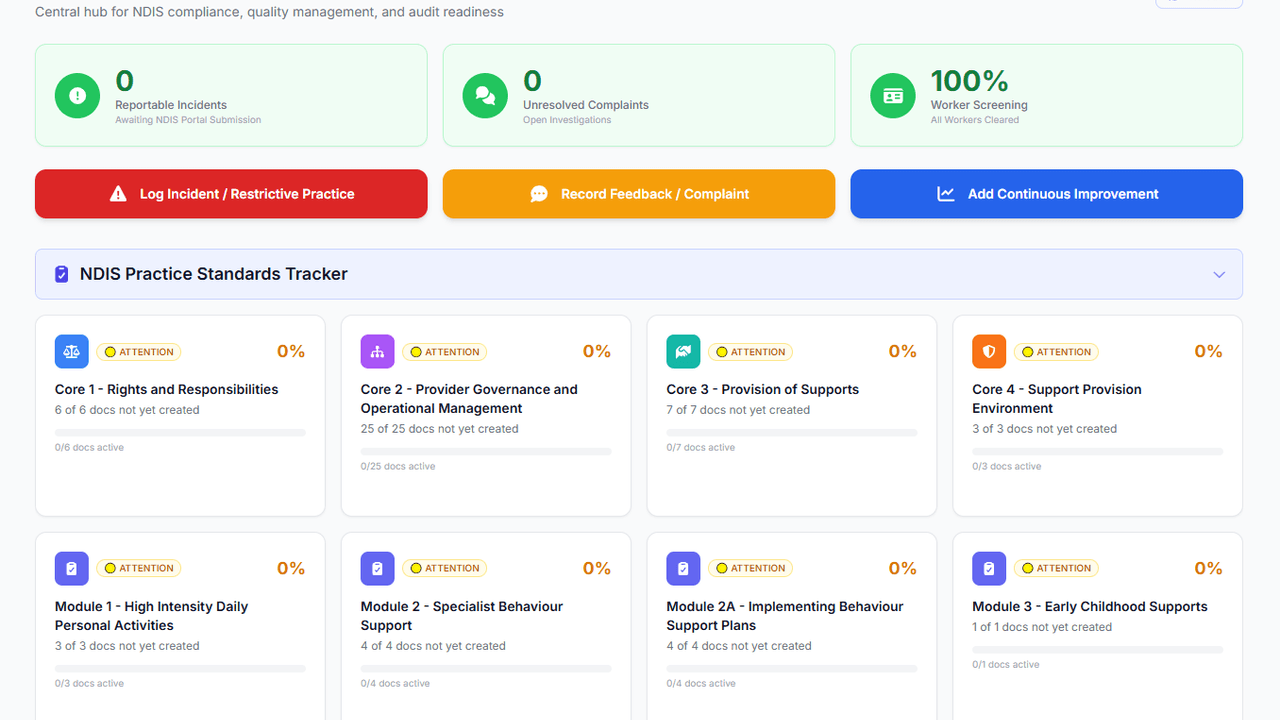Click chart icon on Add Continuous Improvement button

point(946,194)
